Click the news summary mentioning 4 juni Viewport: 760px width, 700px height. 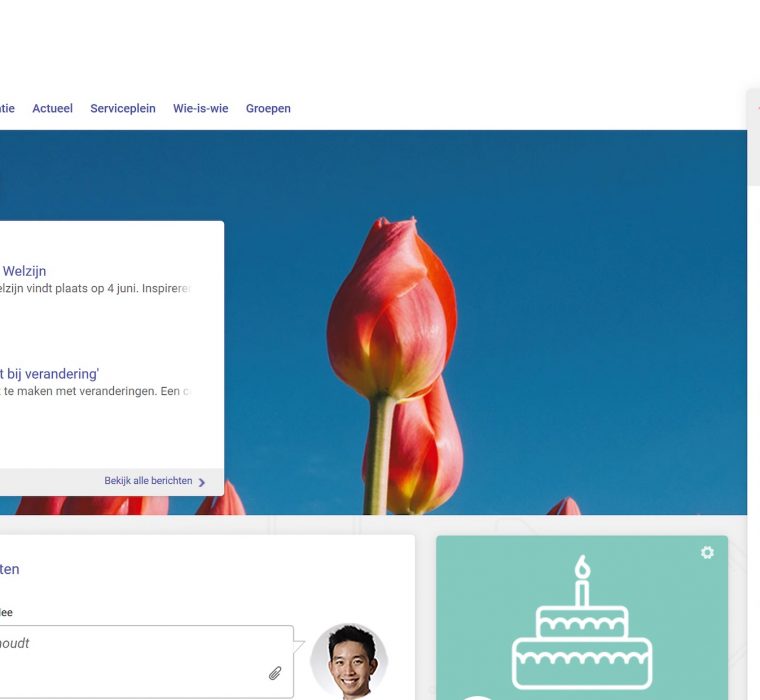[x=95, y=289]
